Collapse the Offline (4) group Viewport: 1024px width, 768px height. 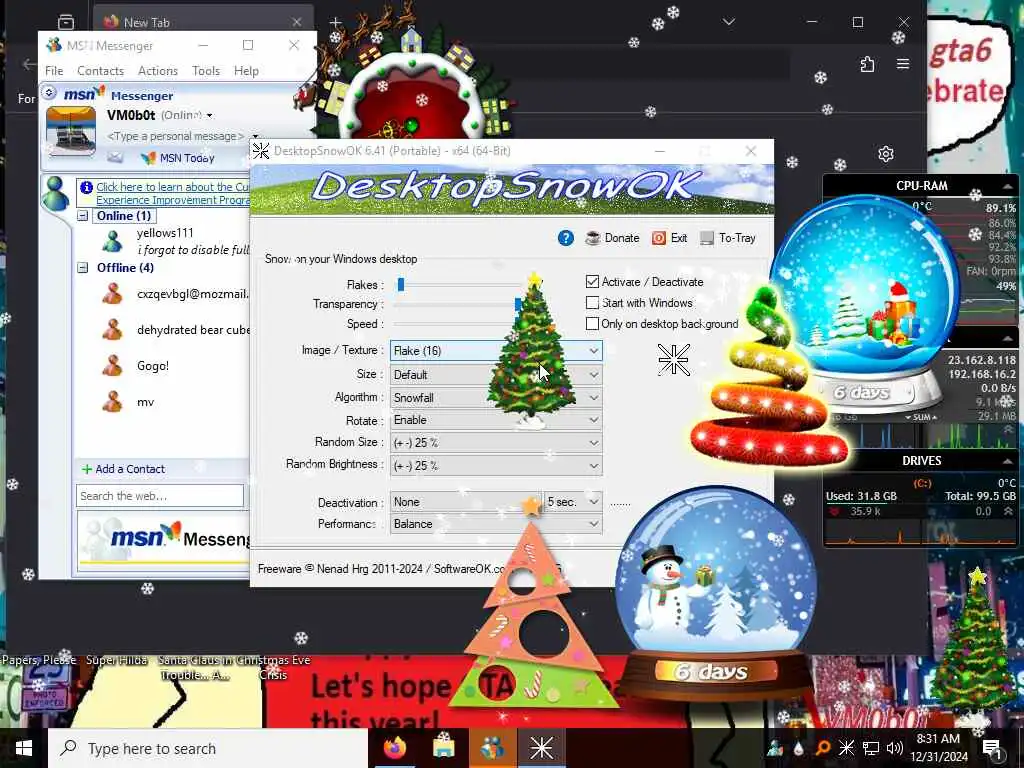(83, 267)
